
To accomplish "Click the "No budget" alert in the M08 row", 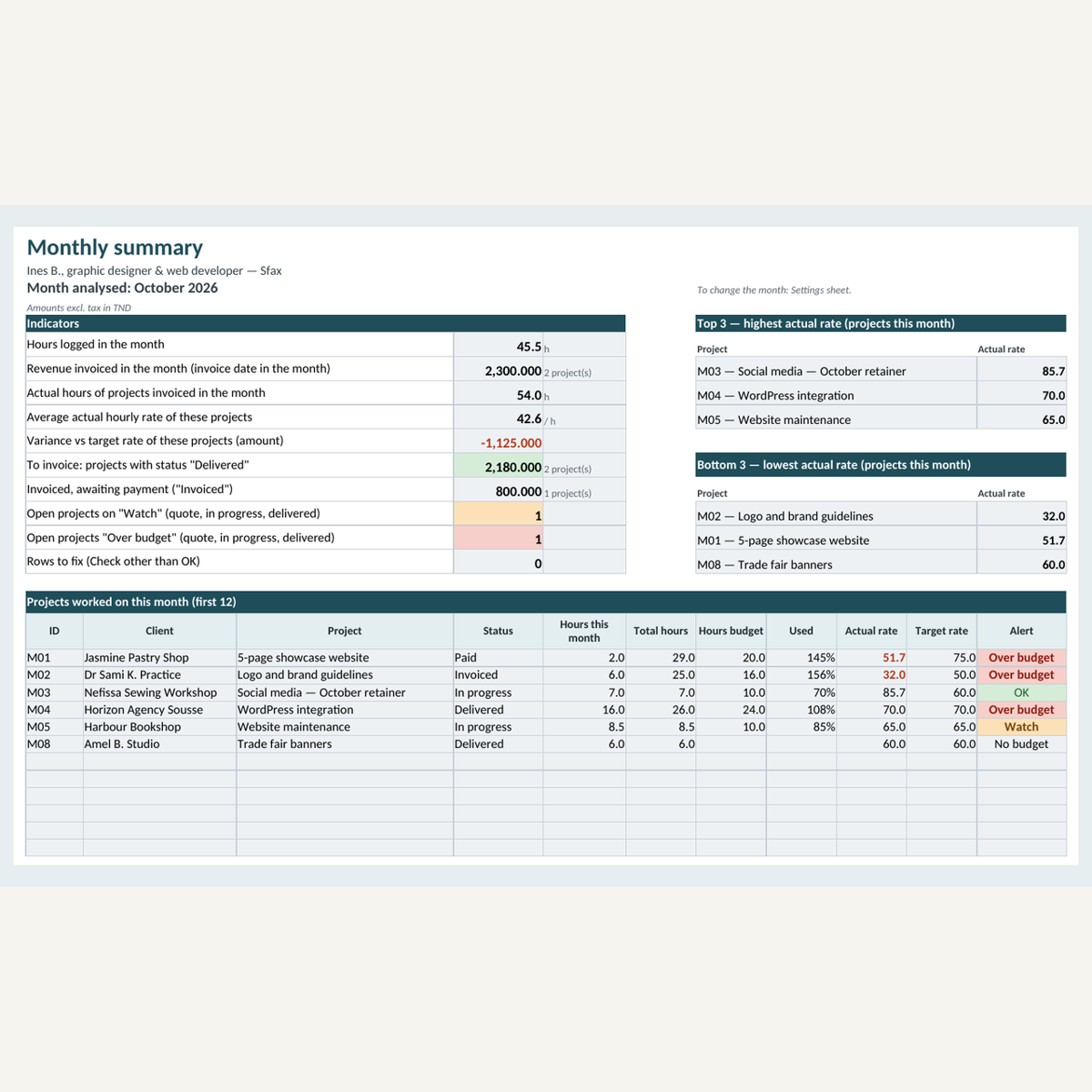I will click(x=1021, y=744).
